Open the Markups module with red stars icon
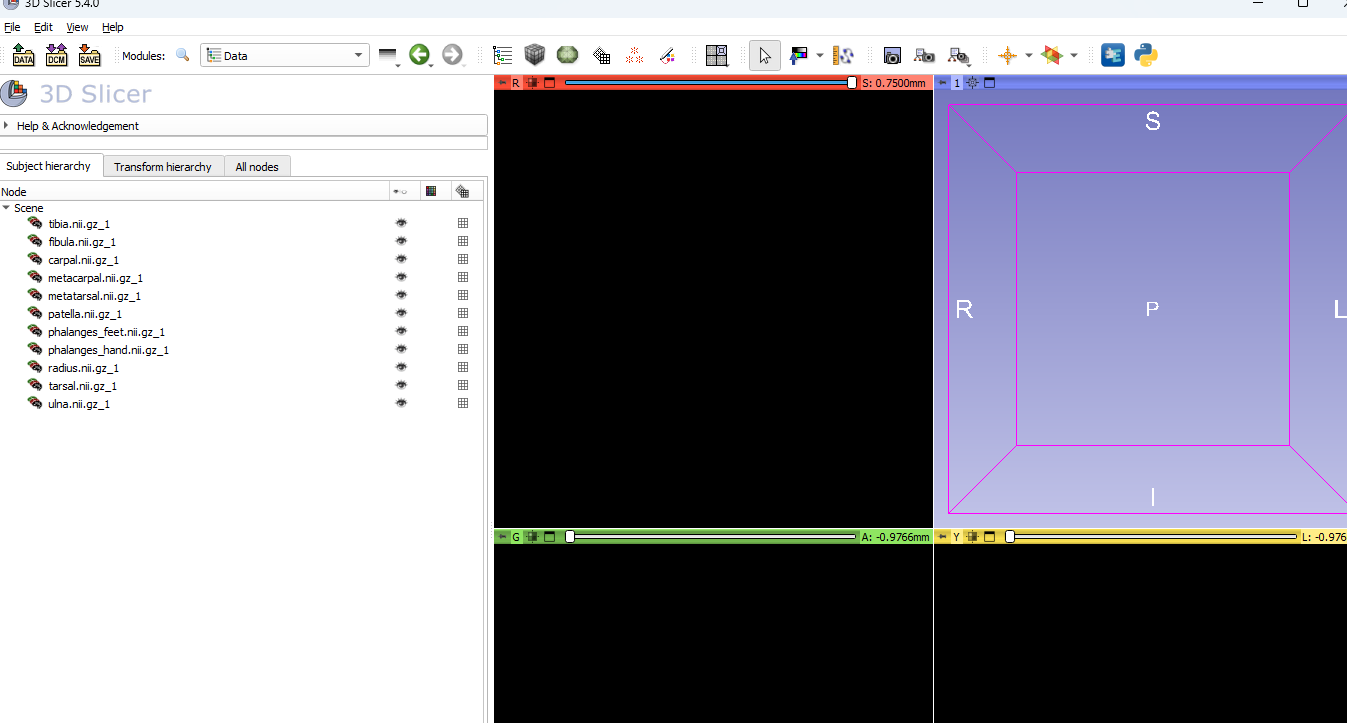1347x723 pixels. click(634, 55)
